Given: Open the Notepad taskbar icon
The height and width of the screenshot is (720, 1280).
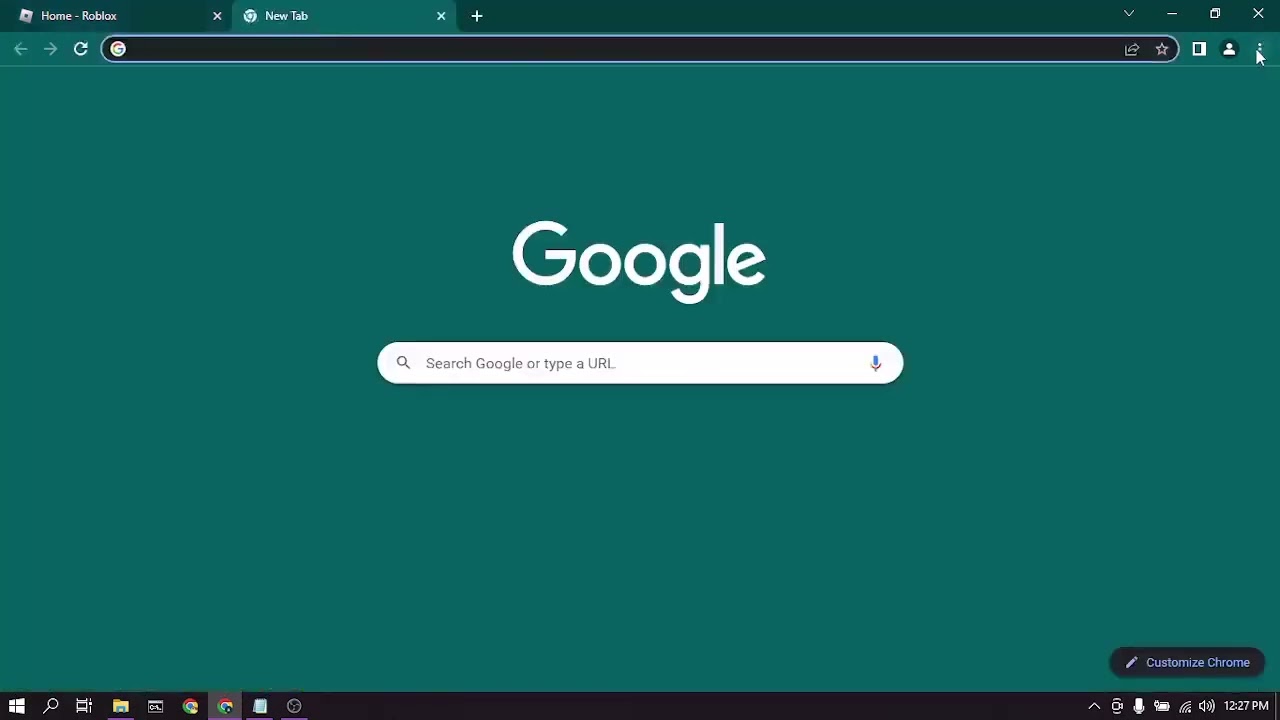Looking at the screenshot, I should pyautogui.click(x=260, y=706).
